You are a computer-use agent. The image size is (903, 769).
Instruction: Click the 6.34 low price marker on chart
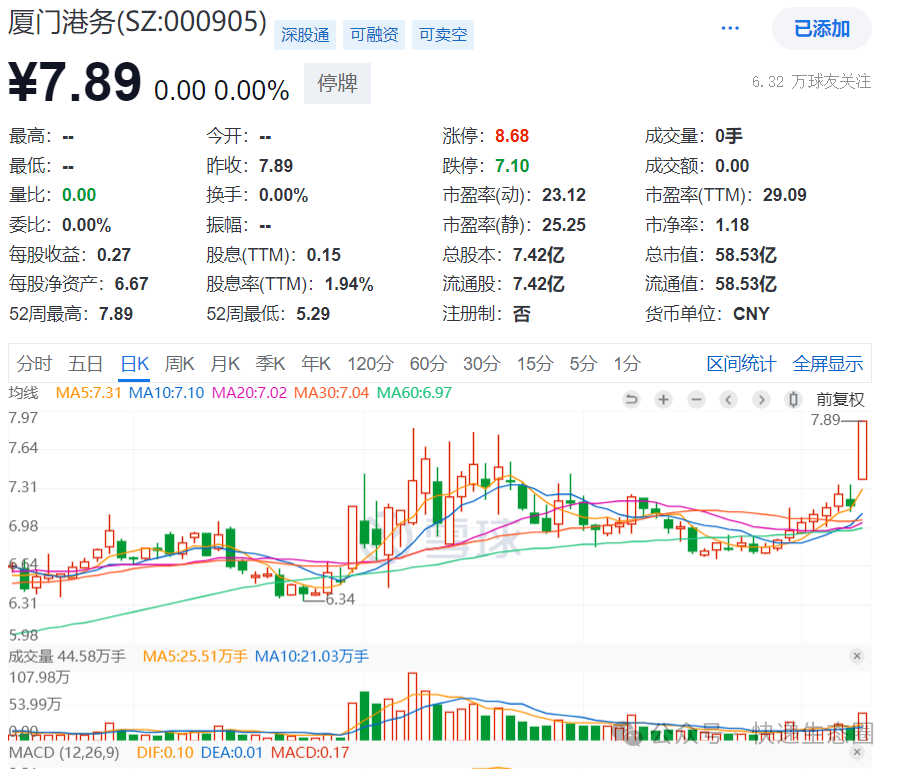340,600
